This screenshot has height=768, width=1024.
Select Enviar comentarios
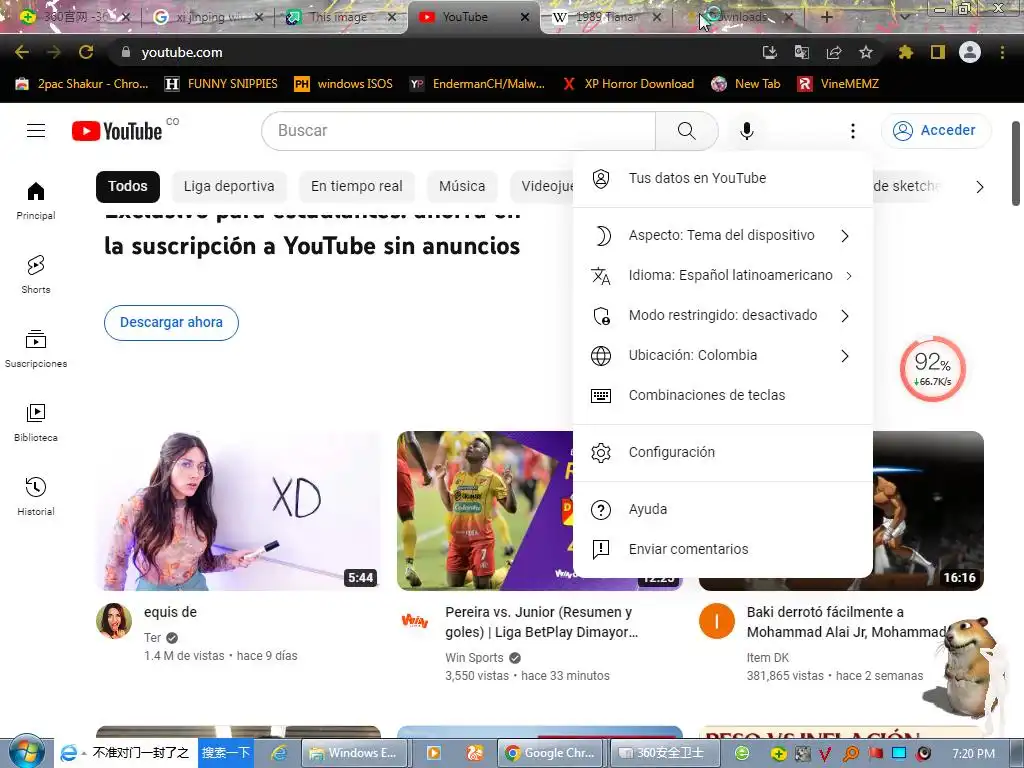pos(722,549)
